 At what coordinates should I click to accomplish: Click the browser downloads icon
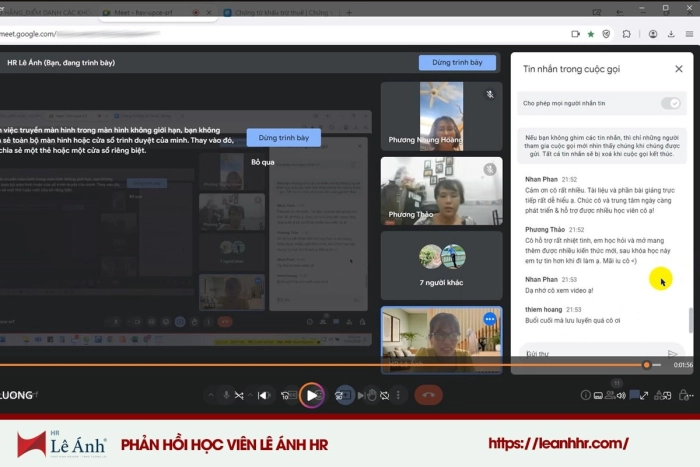coord(670,33)
